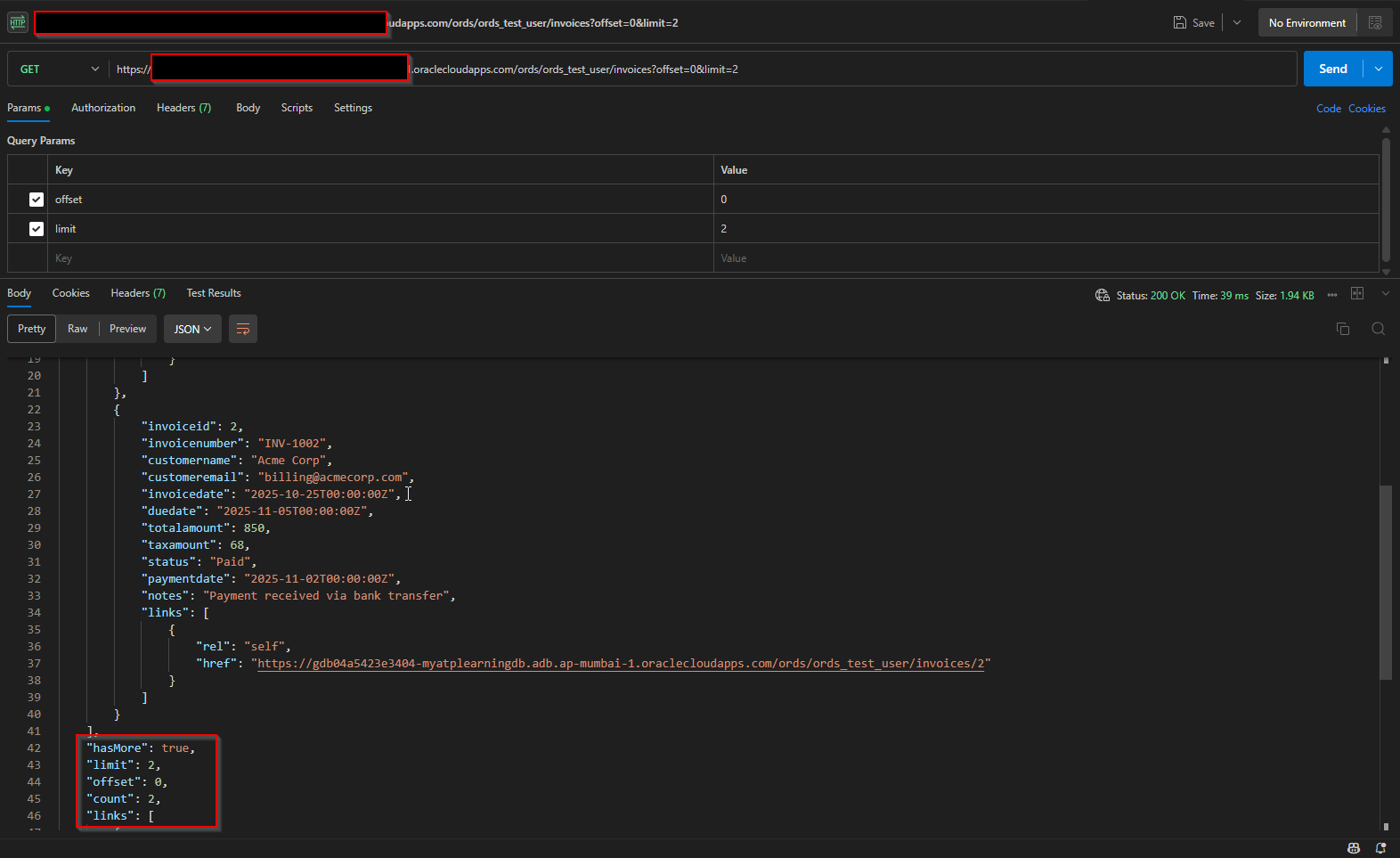Uncheck the limit query parameter
Viewport: 1400px width, 858px height.
click(37, 229)
